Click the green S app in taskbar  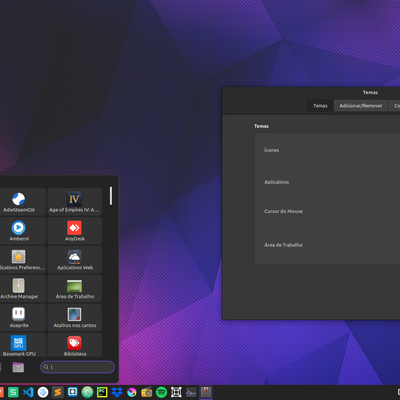tap(13, 392)
